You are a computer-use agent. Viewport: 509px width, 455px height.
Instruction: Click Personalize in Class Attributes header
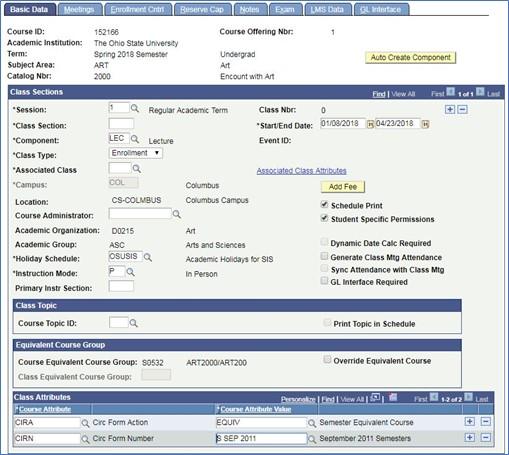click(x=298, y=399)
